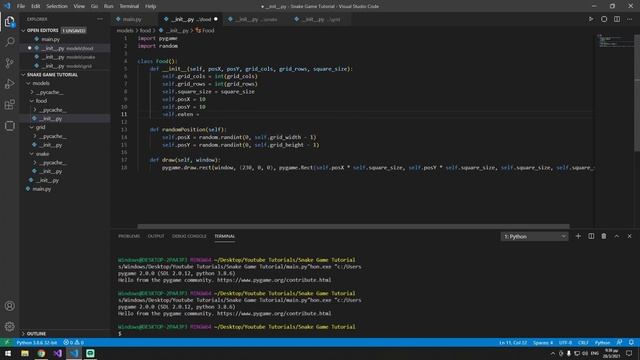Change indentation via Spaces: 4

(543, 342)
